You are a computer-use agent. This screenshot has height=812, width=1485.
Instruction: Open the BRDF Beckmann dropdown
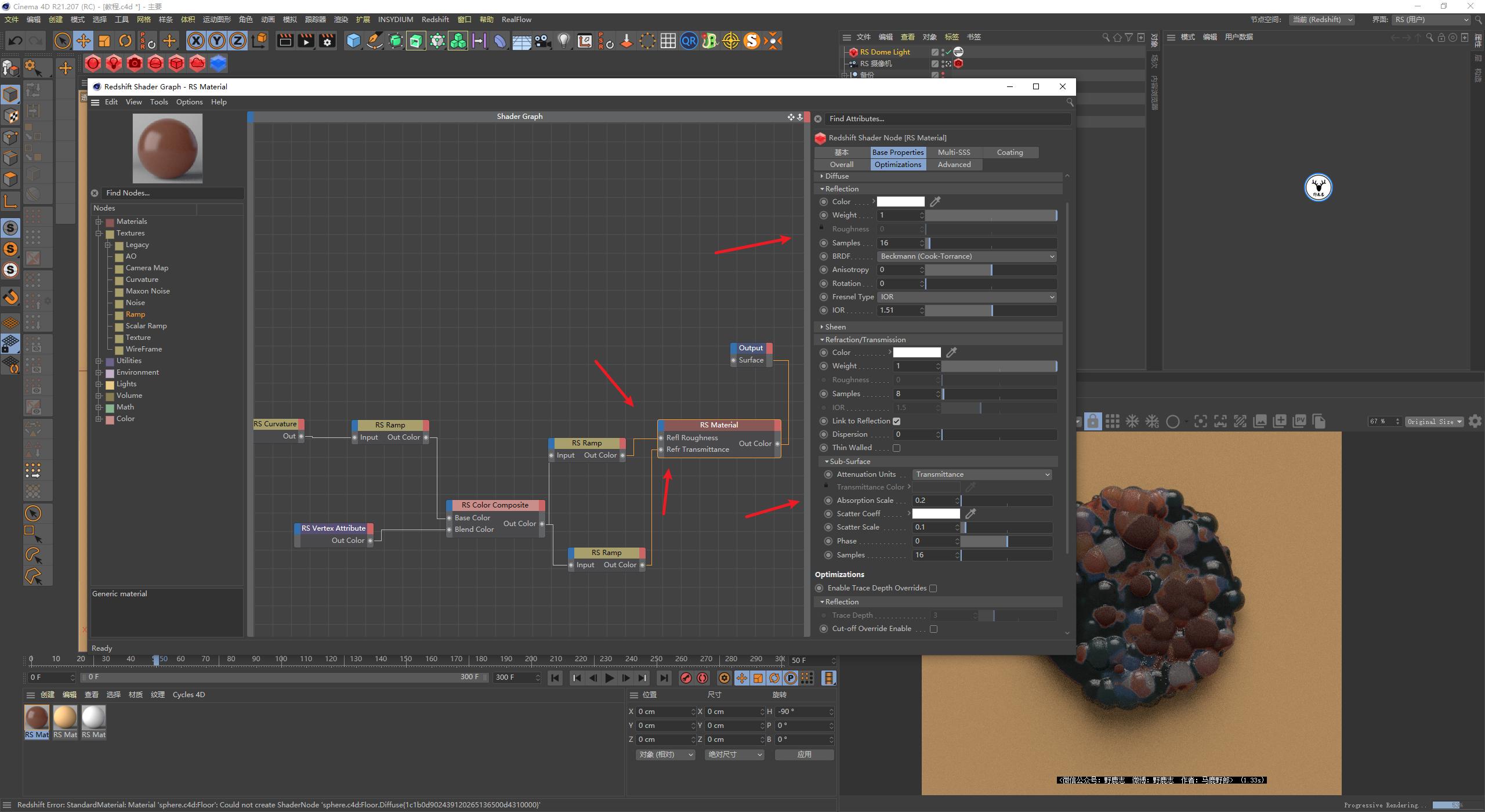[966, 256]
